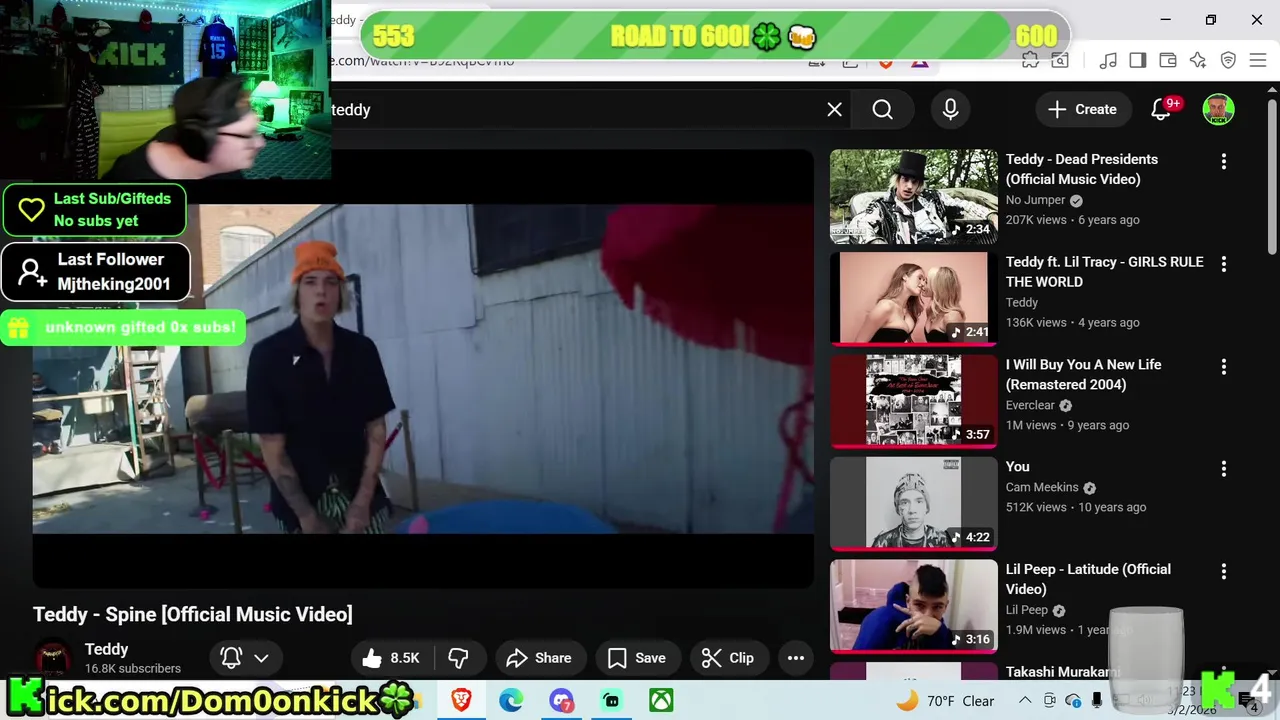Click the Brave Shields lion icon in address bar
The height and width of the screenshot is (720, 1280).
tap(885, 63)
